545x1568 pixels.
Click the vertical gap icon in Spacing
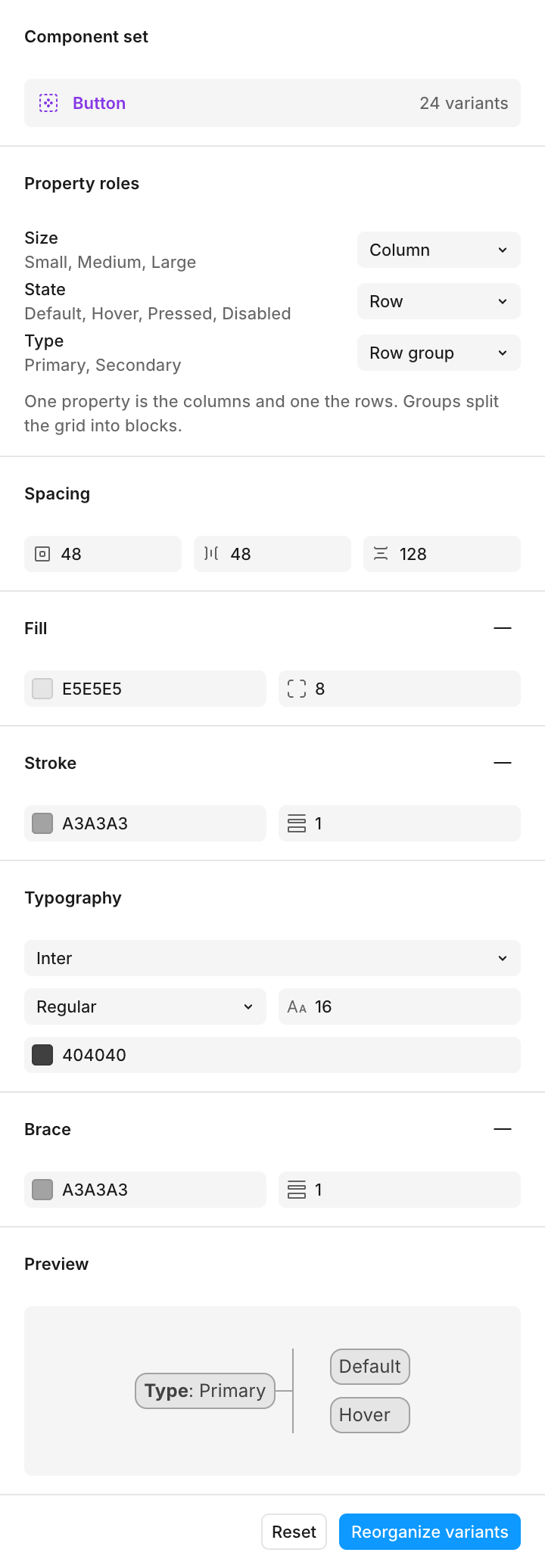381,554
